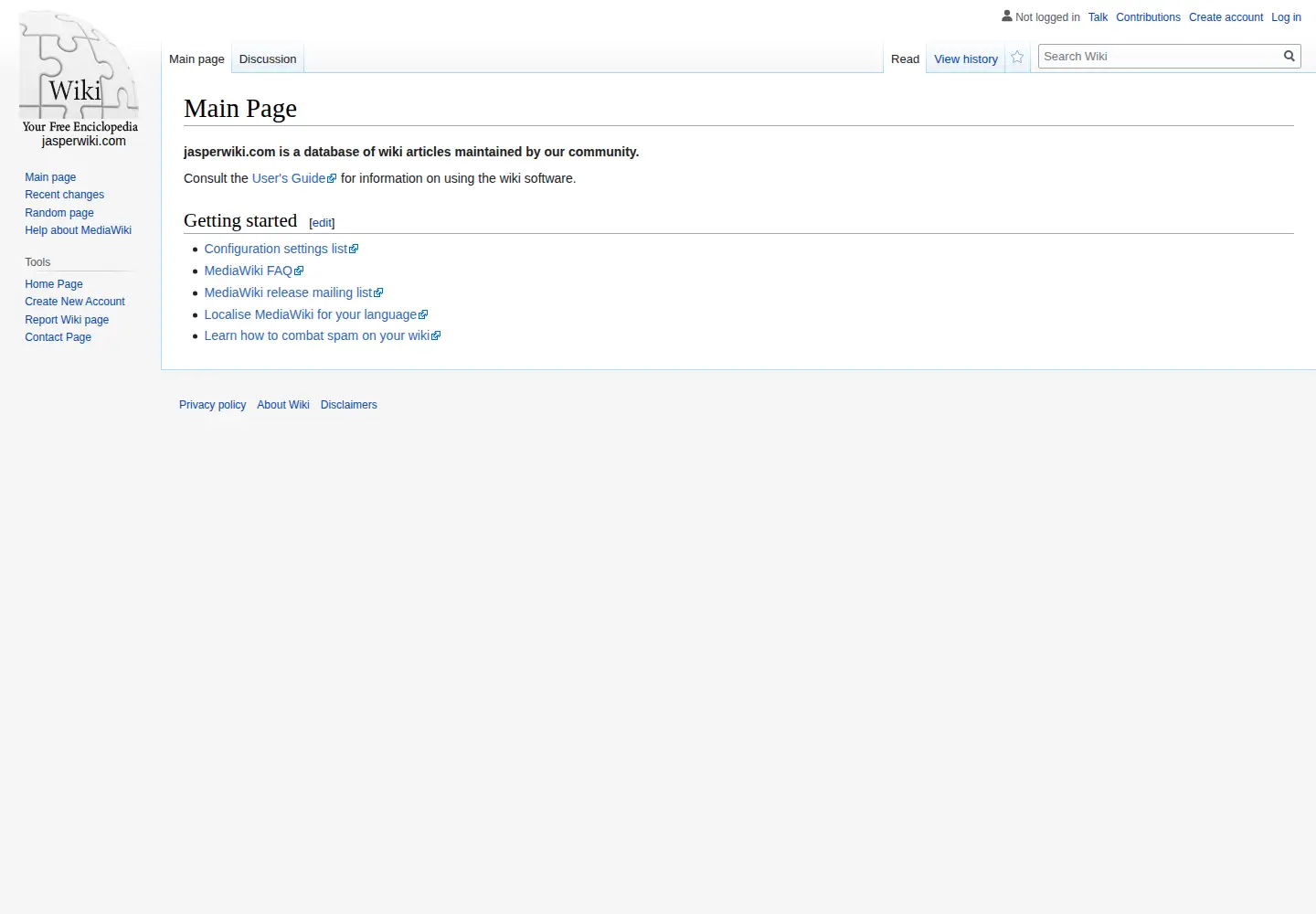This screenshot has width=1316, height=914.
Task: Open the Privacy policy footer link
Action: coord(212,405)
